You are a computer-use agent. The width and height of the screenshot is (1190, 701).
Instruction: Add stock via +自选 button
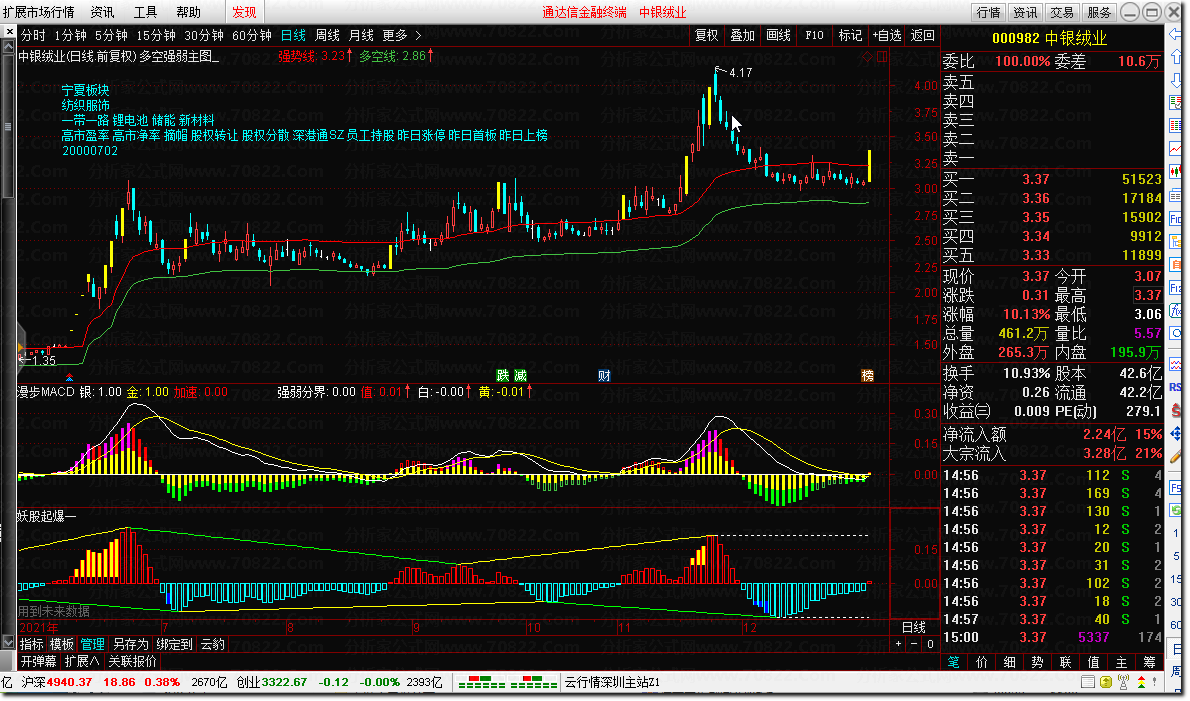(886, 36)
